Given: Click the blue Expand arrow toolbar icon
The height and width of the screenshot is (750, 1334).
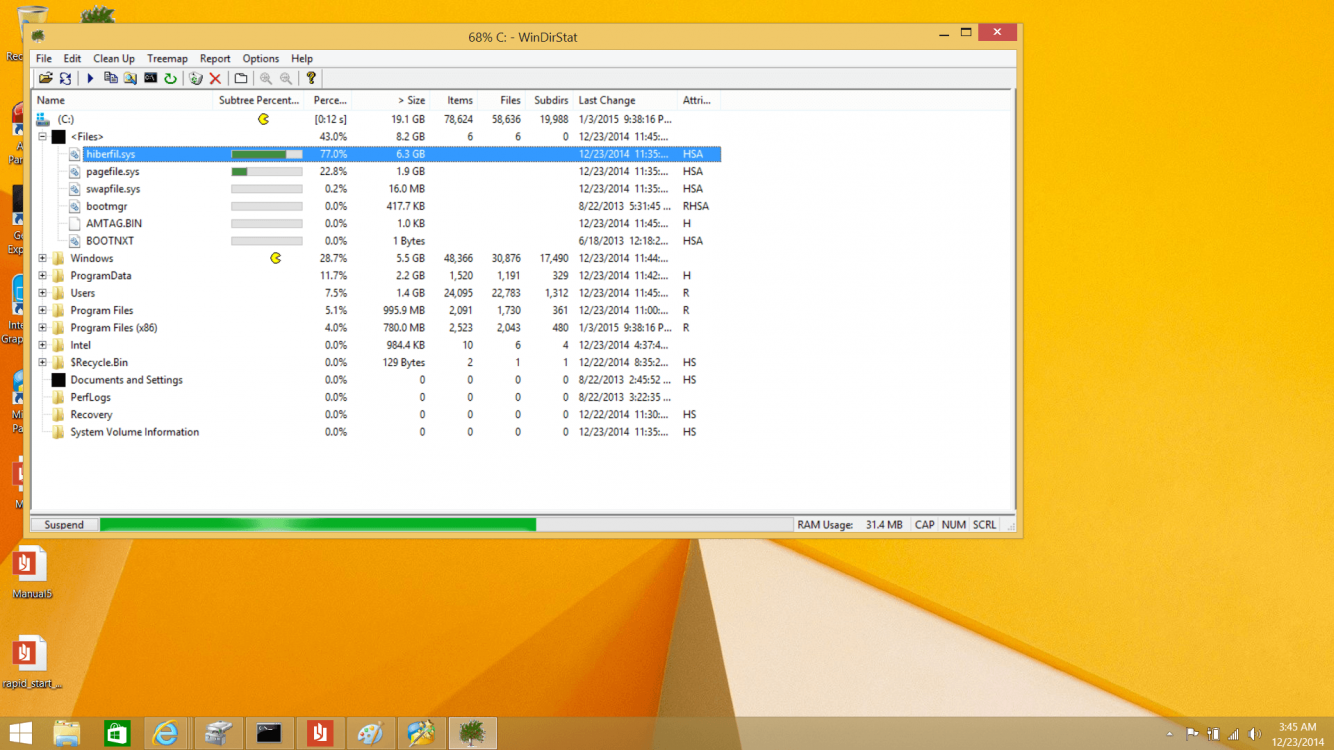Looking at the screenshot, I should tap(90, 78).
